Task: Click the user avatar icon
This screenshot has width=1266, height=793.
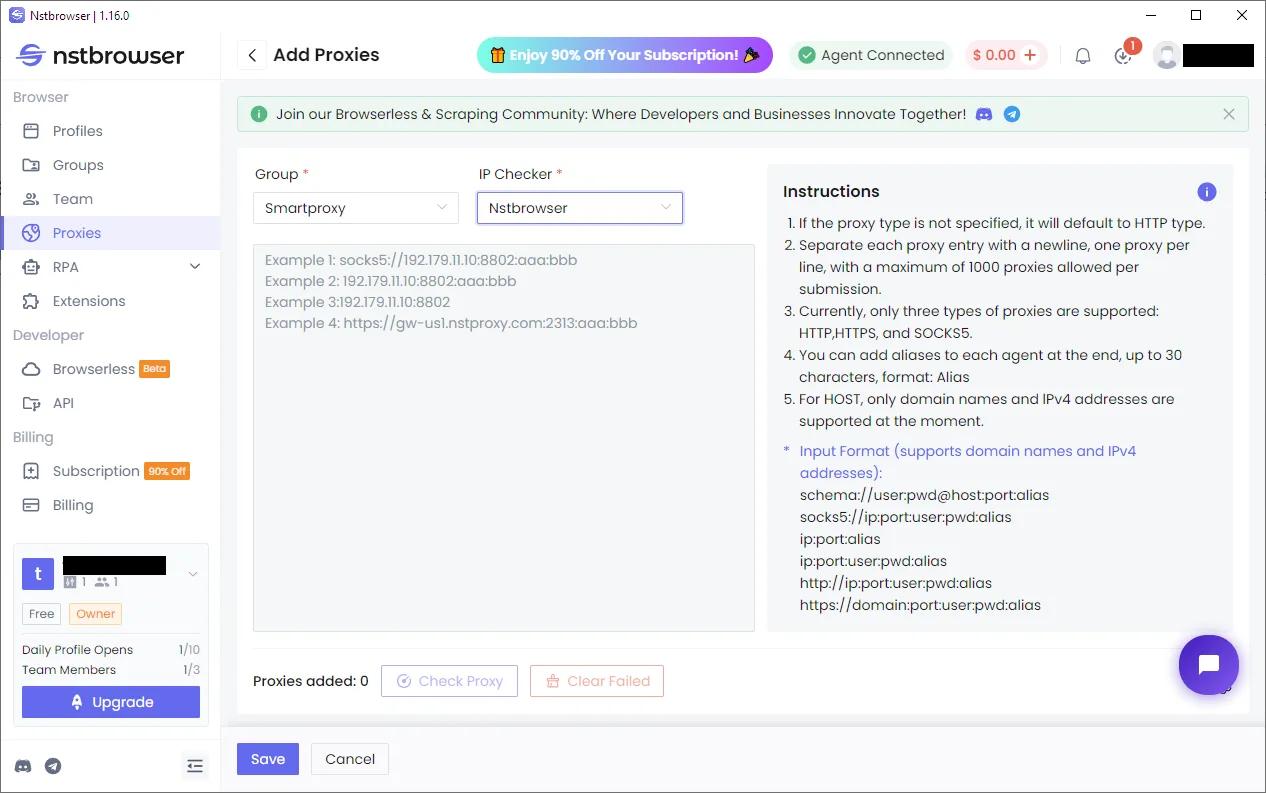Action: point(1166,55)
